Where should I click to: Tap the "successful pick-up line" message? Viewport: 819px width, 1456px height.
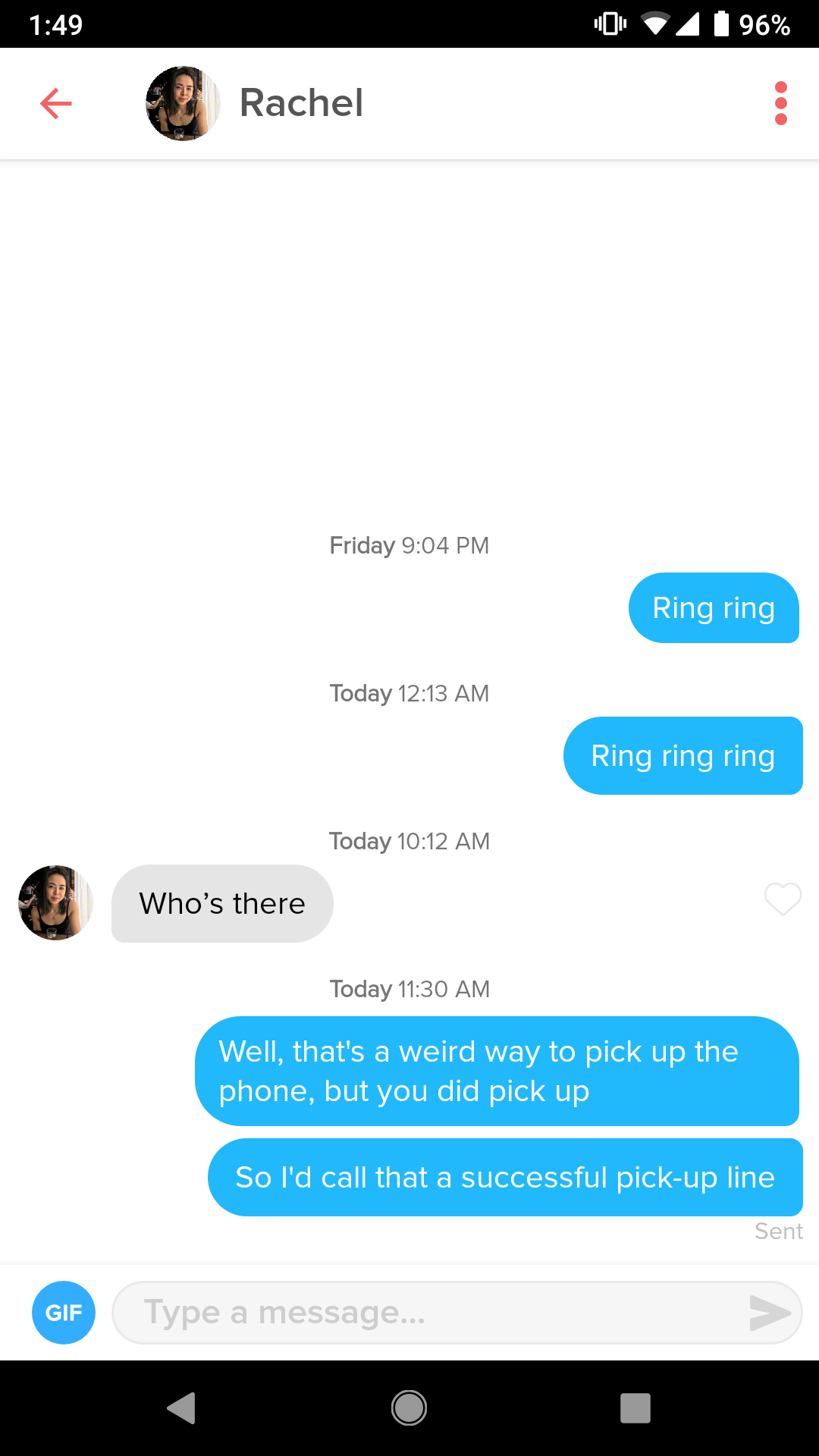point(505,1178)
